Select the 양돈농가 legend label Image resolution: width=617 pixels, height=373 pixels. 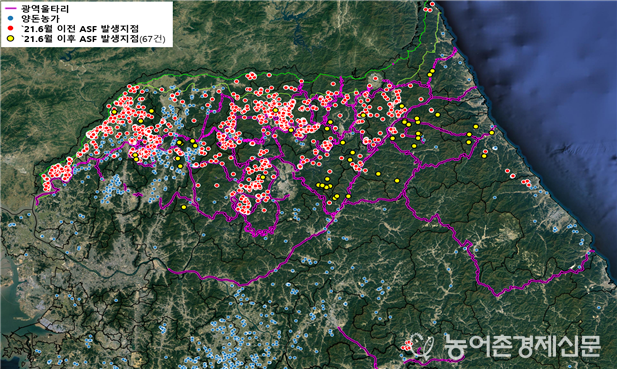40,18
